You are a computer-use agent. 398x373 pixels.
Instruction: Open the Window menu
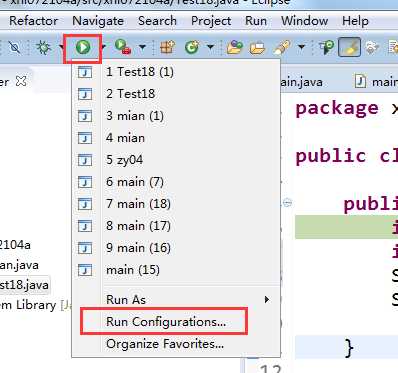[x=304, y=21]
